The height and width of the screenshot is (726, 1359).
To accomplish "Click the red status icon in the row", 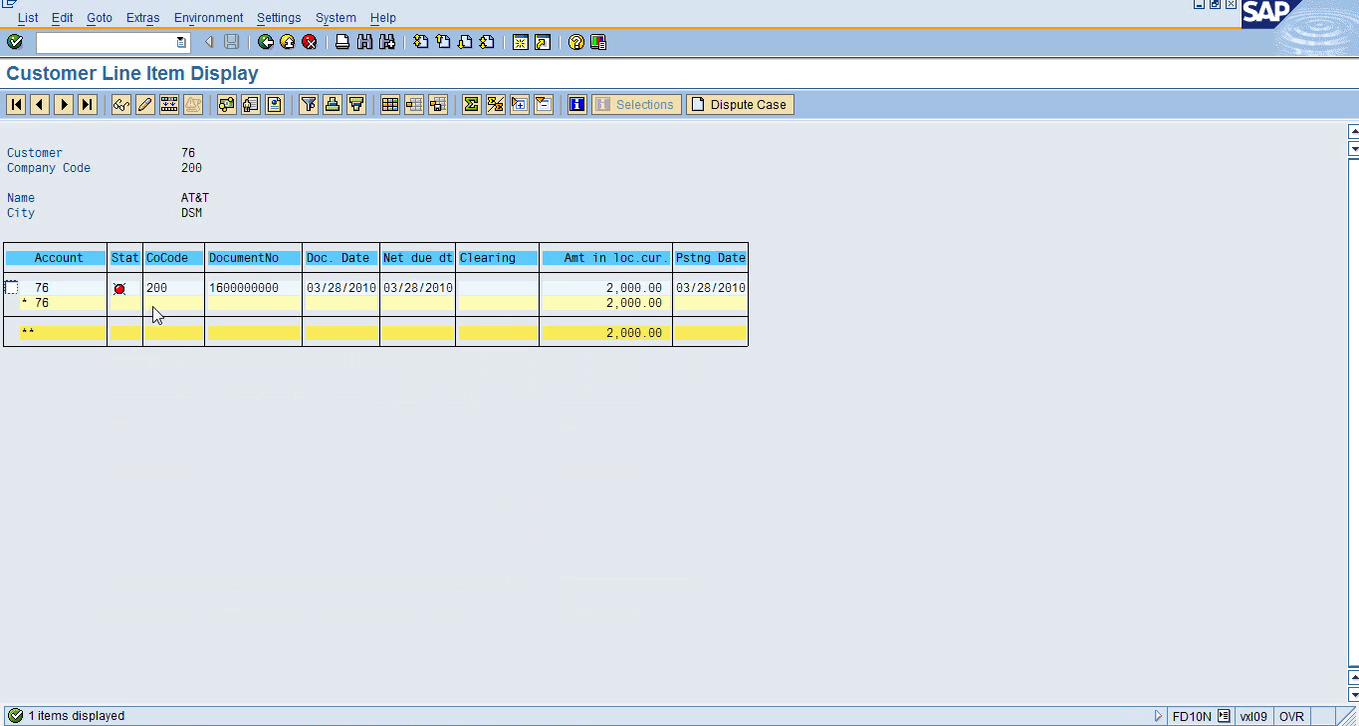I will pos(120,289).
